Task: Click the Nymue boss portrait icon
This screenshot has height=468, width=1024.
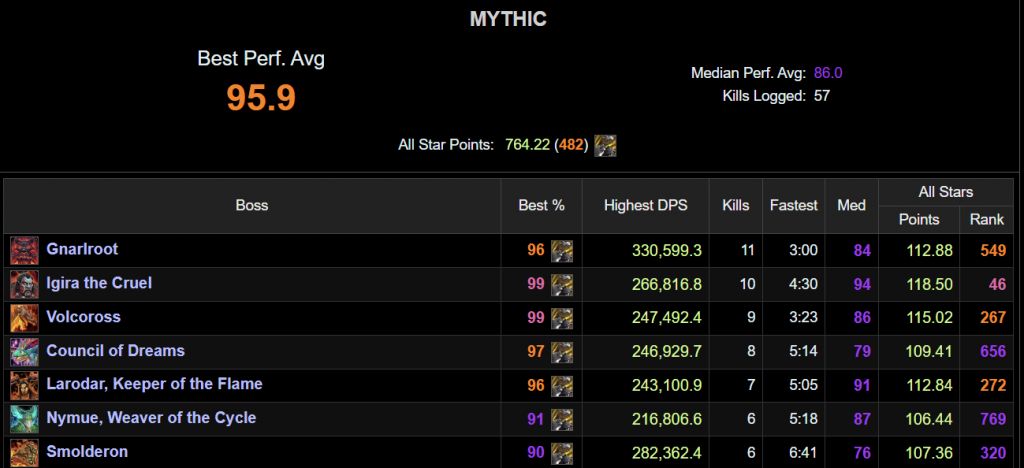Action: pyautogui.click(x=25, y=419)
